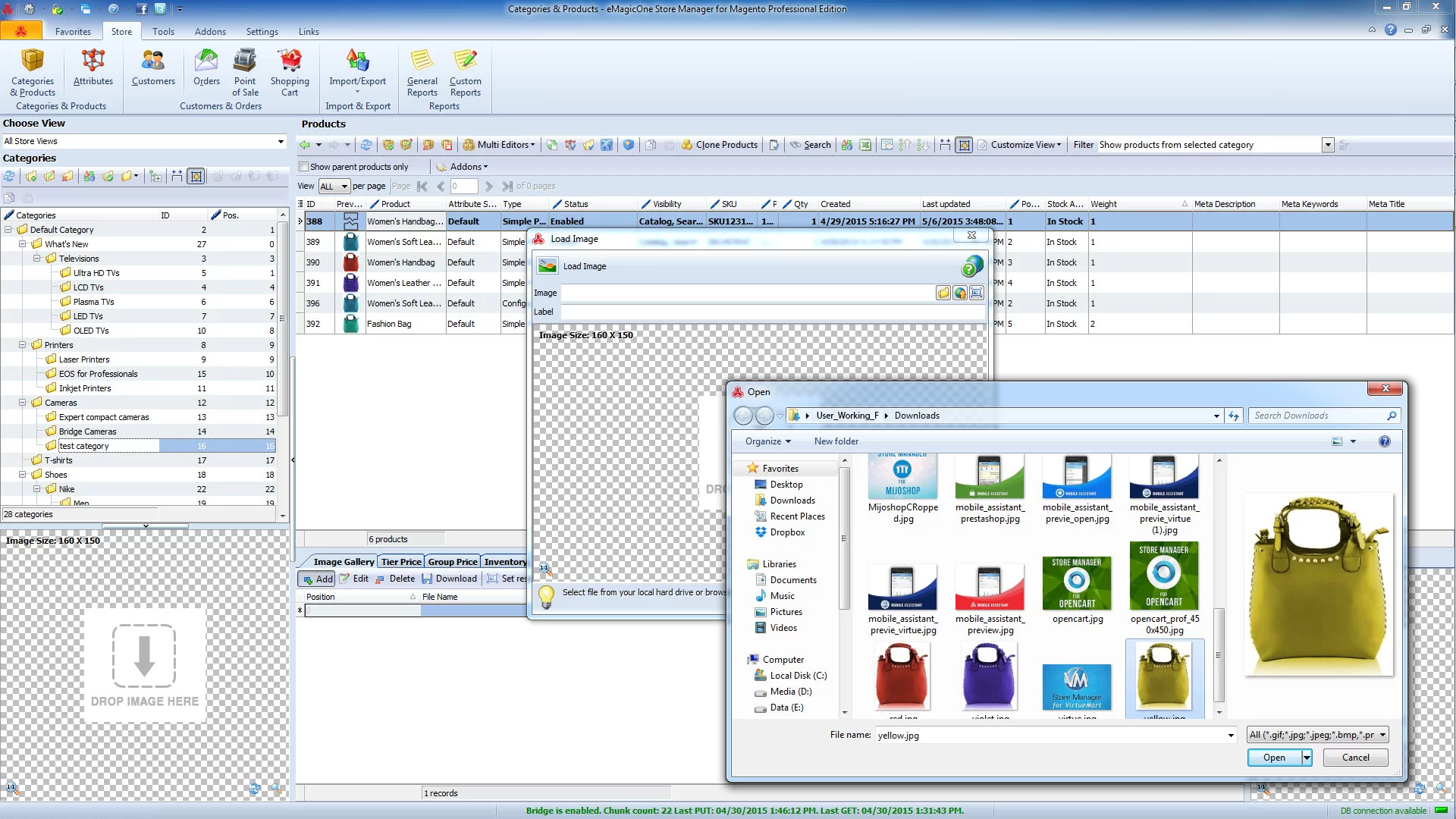Collapse the Cameras category node
The height and width of the screenshot is (819, 1456).
coord(23,403)
